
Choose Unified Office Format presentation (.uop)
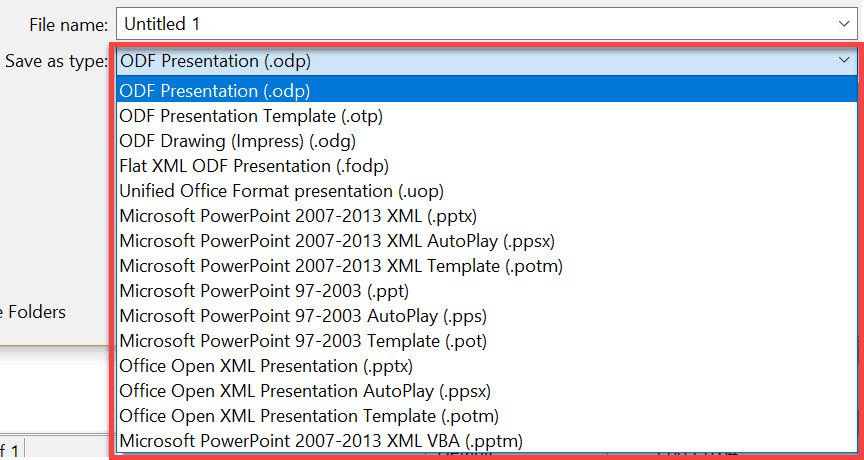click(487, 191)
